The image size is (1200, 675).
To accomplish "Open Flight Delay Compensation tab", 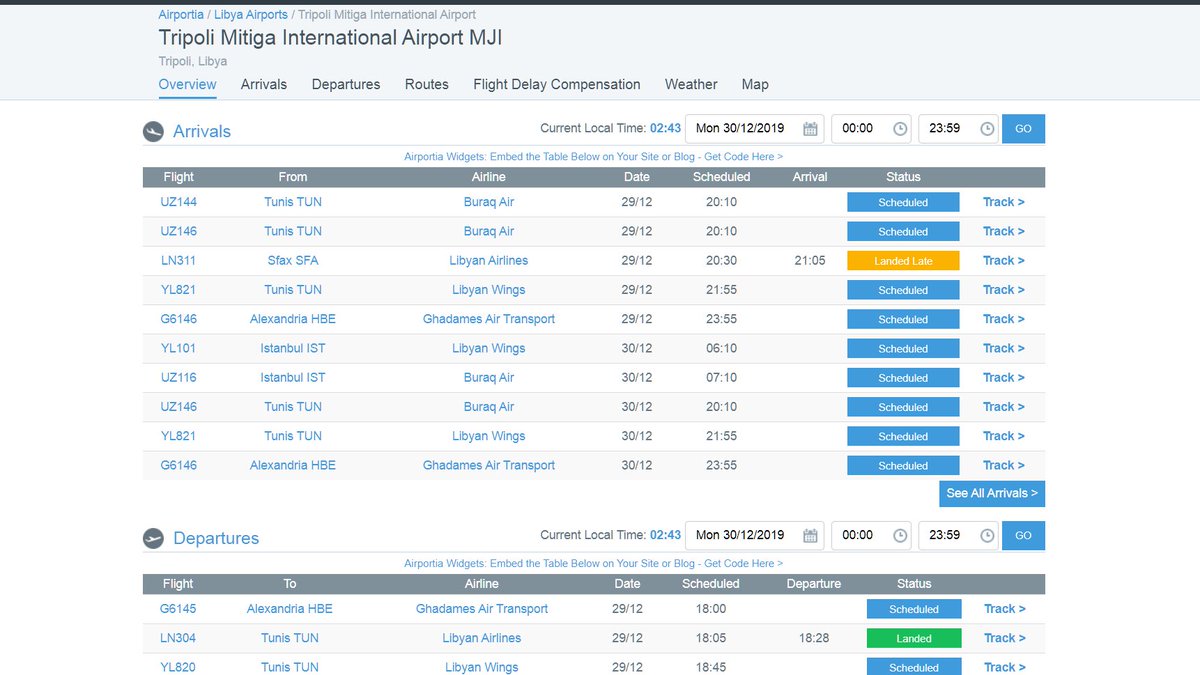I will 557,85.
